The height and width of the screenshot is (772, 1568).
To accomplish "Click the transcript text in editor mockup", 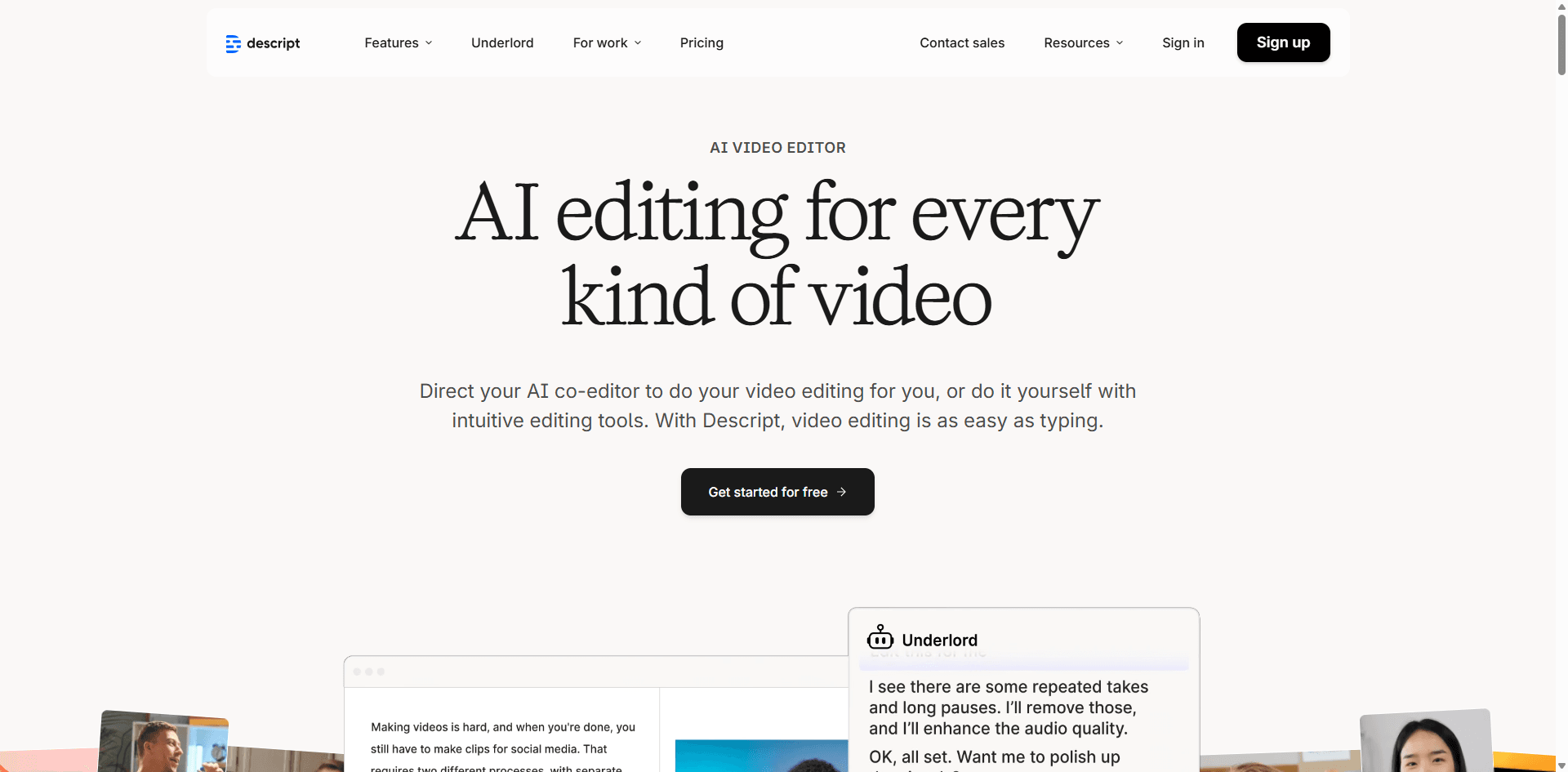I will [x=502, y=738].
